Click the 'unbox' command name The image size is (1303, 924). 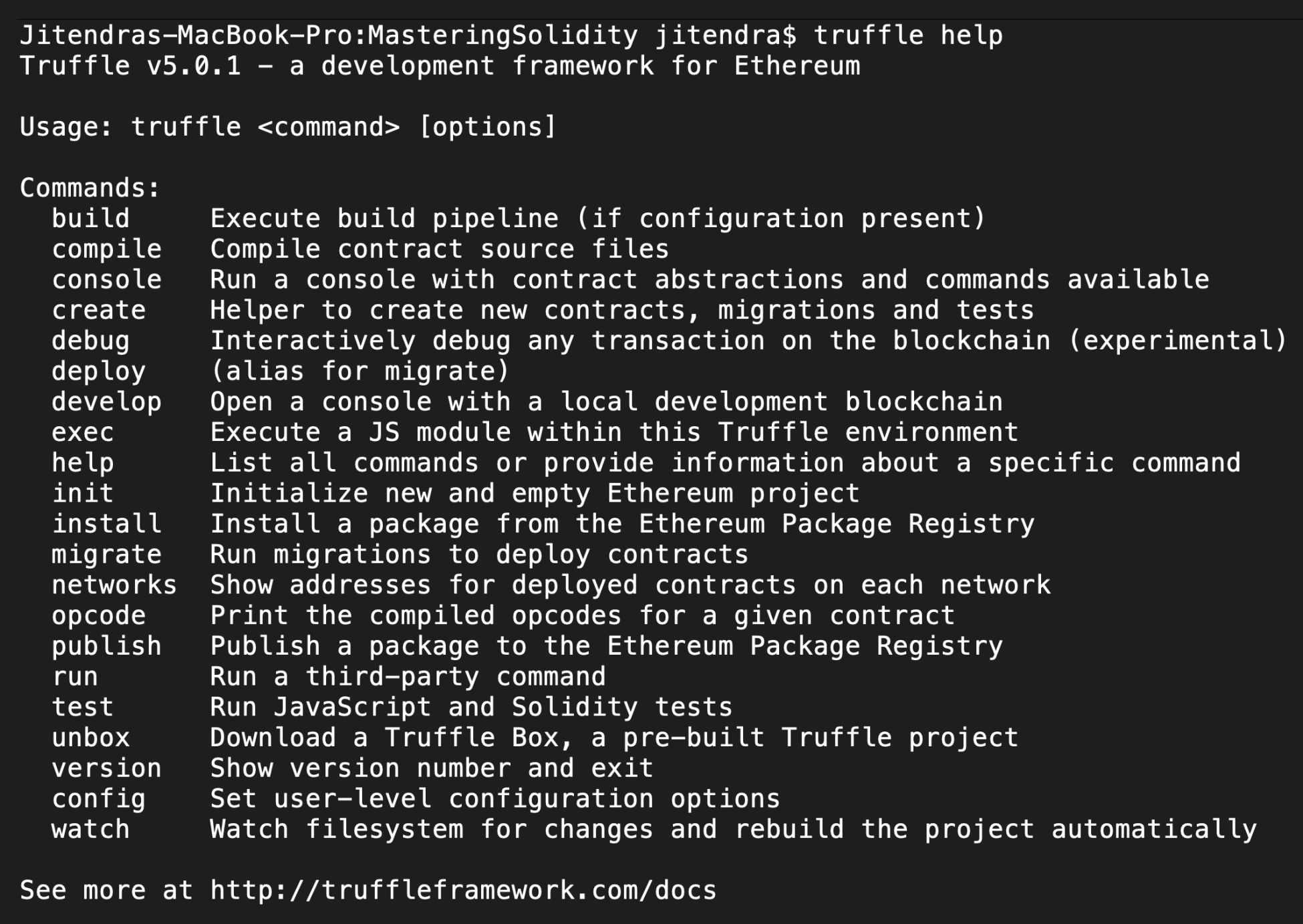(91, 738)
